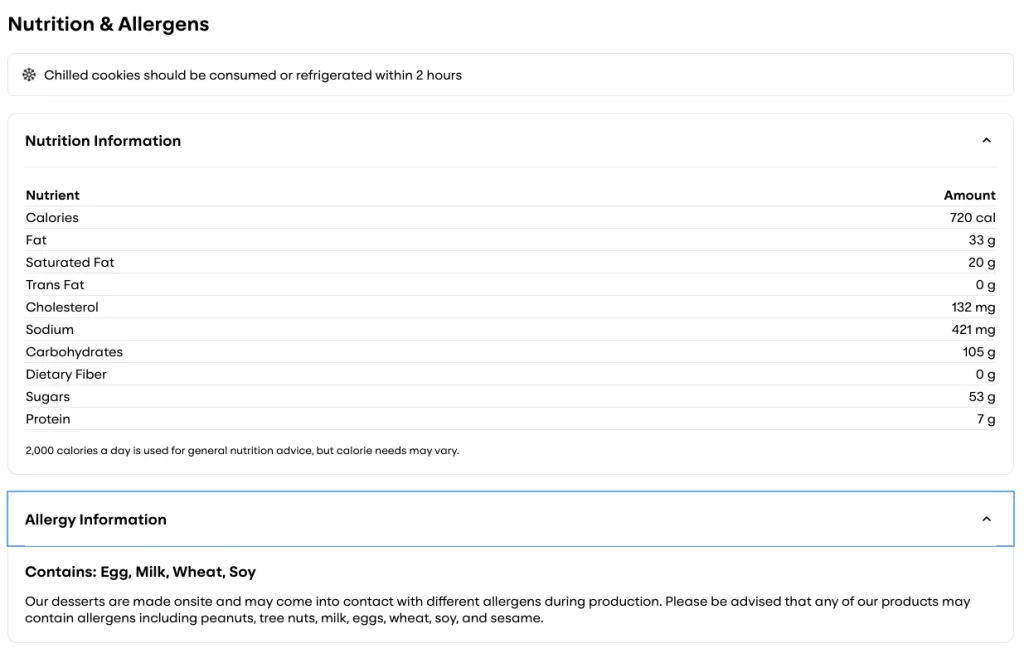This screenshot has height=653, width=1024.
Task: Click the 53 g sugars value
Action: point(982,397)
